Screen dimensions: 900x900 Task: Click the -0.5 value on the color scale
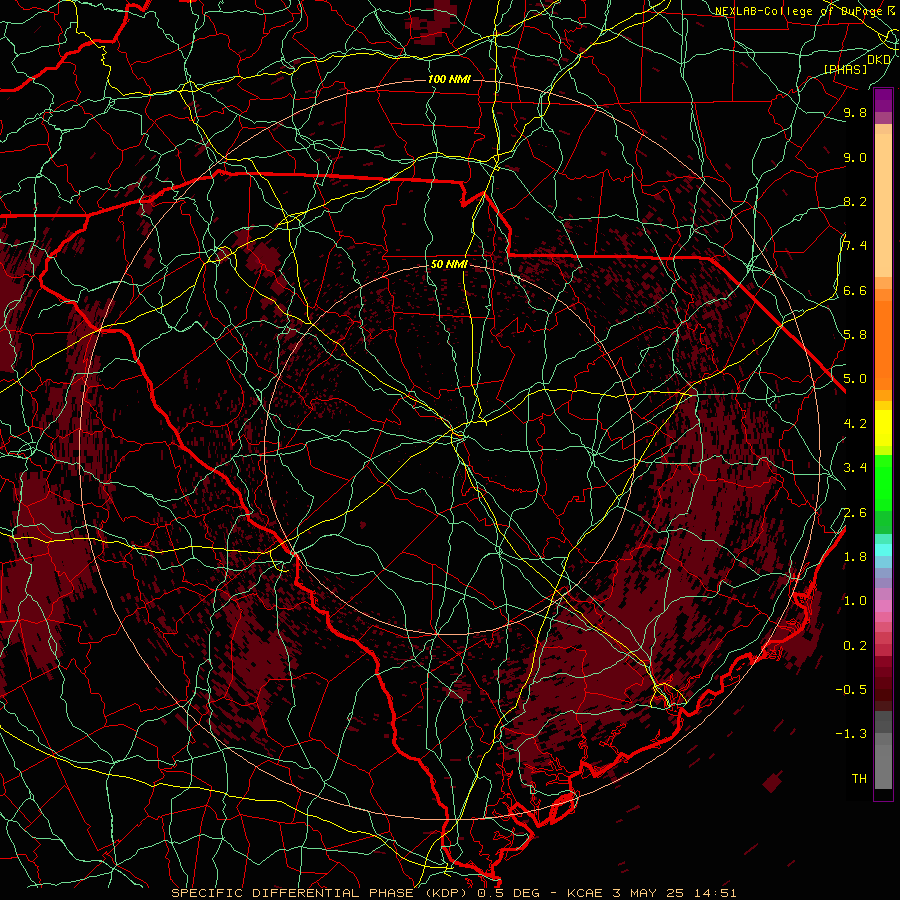(851, 690)
